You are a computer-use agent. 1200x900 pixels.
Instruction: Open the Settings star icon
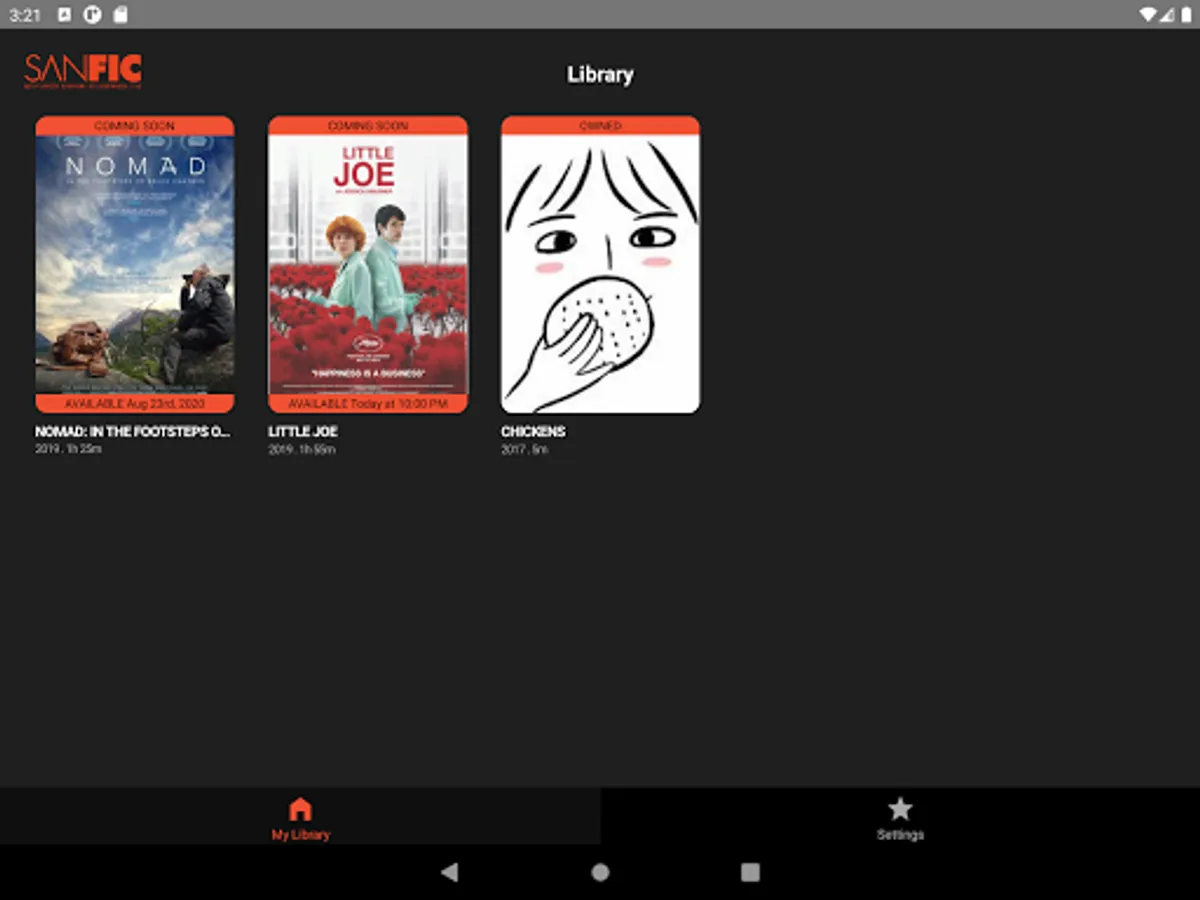click(x=900, y=809)
